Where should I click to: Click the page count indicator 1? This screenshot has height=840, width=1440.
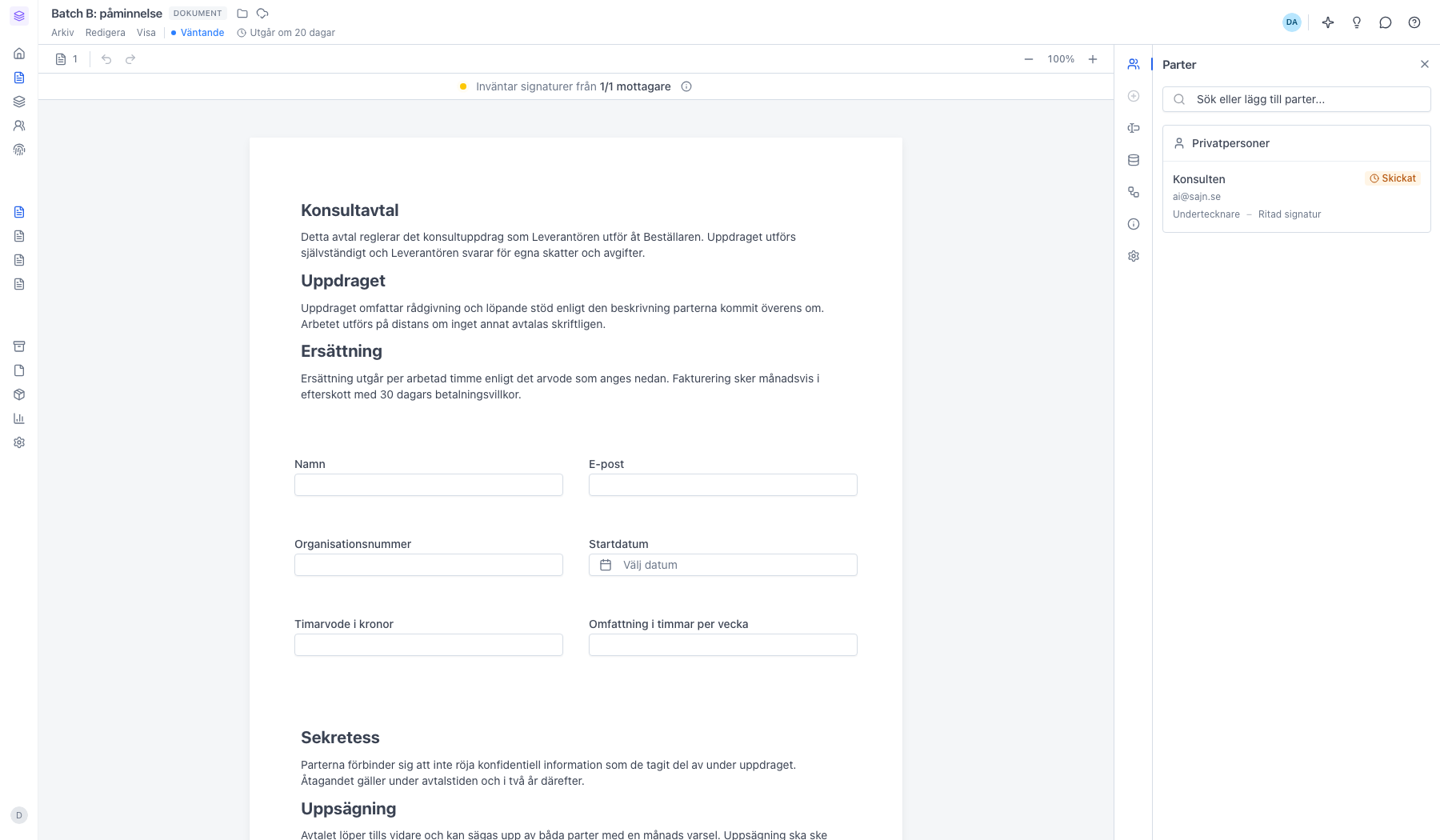pyautogui.click(x=67, y=59)
